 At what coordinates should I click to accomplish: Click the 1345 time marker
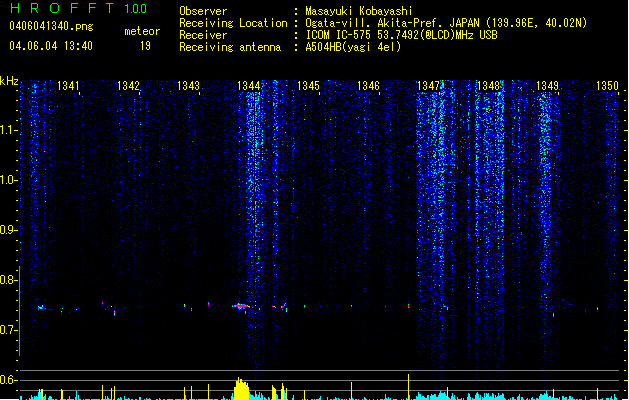pos(308,85)
